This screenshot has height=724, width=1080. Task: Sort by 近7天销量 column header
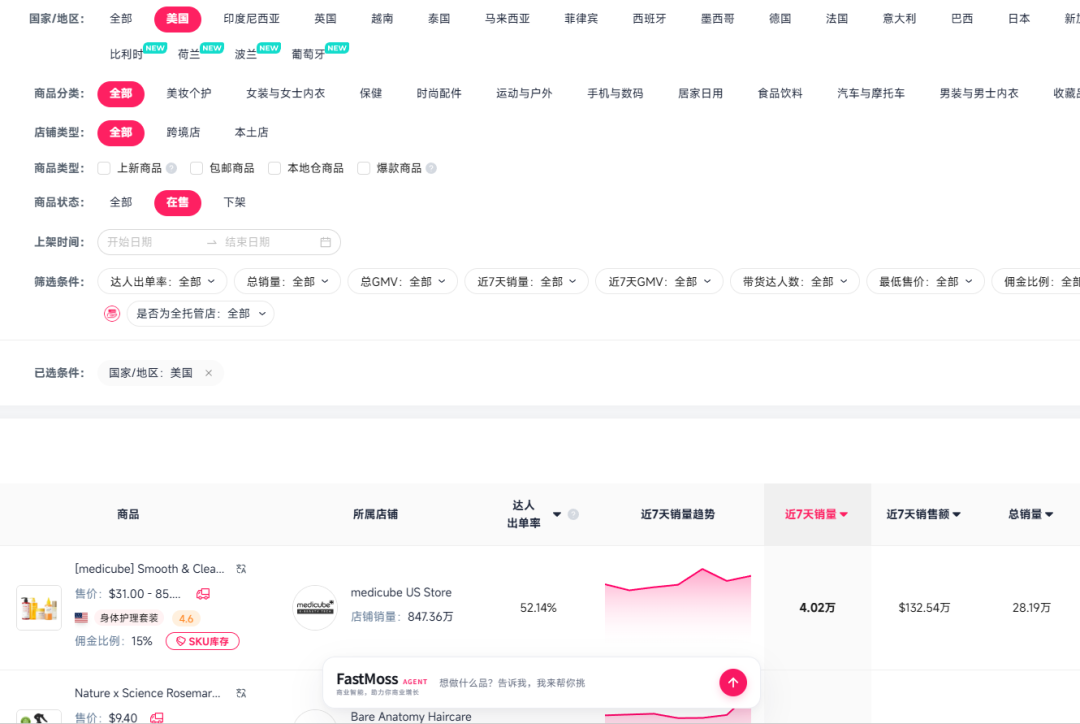coord(816,514)
